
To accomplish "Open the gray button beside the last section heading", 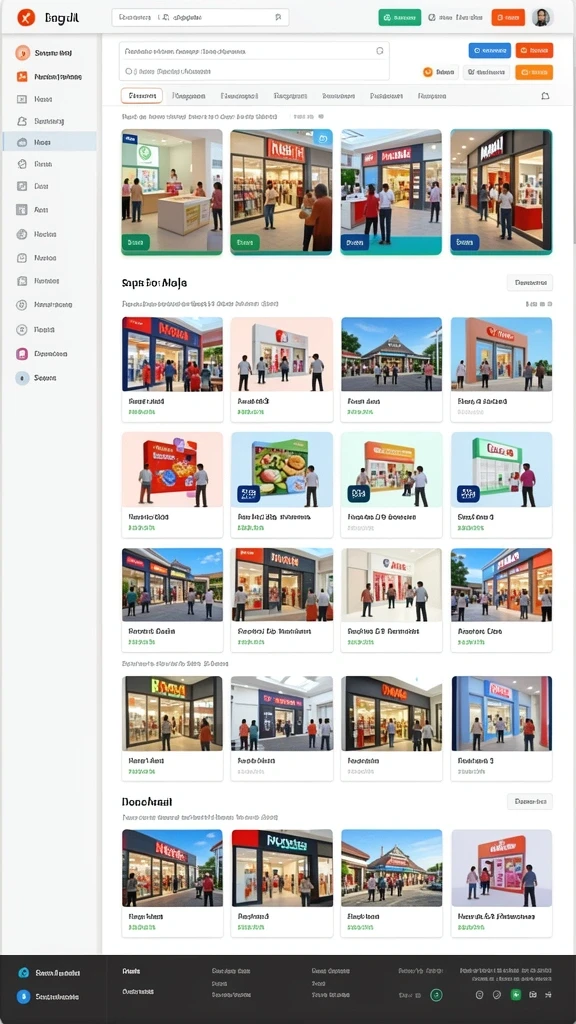I will coord(530,801).
